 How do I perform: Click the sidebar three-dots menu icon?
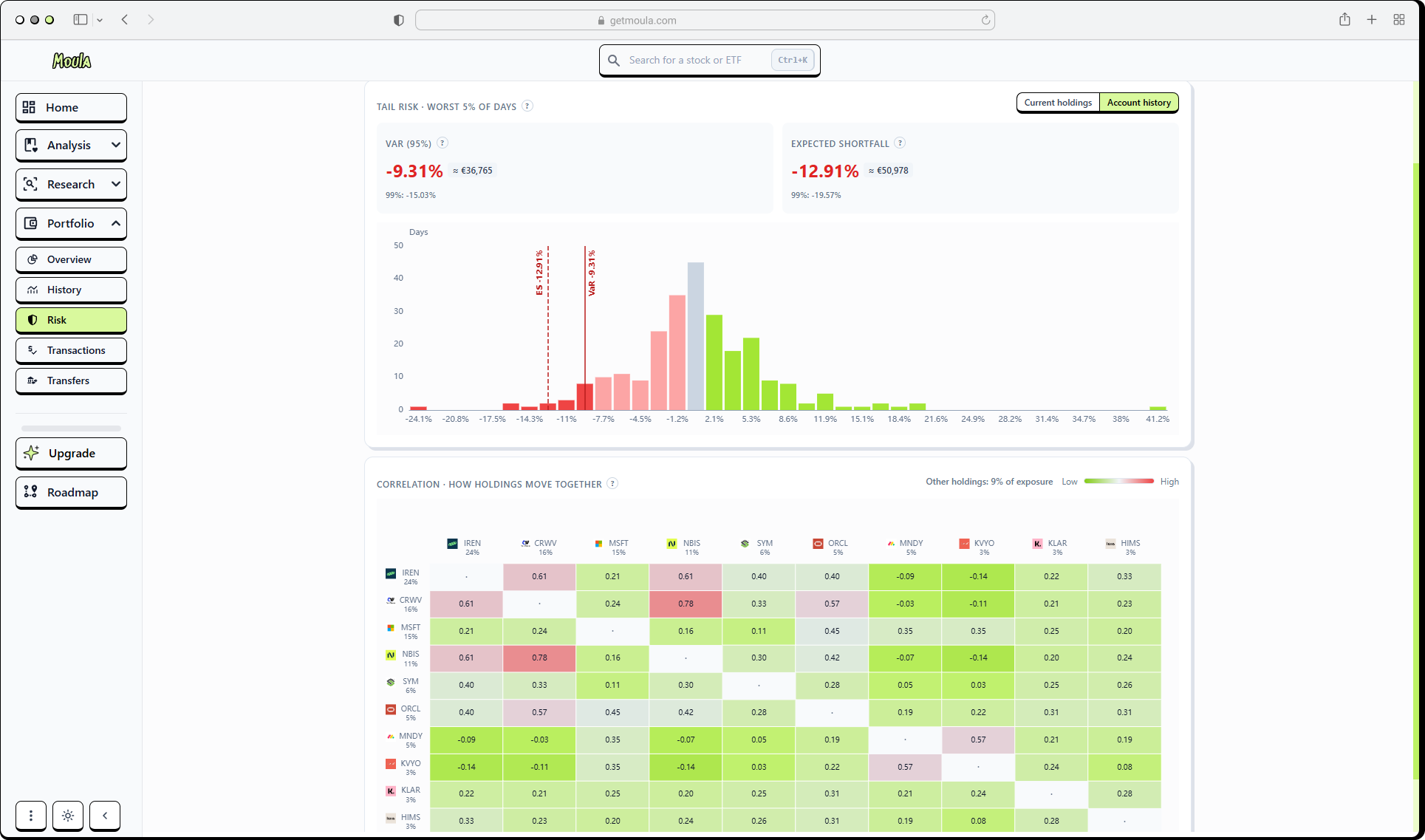[x=31, y=816]
